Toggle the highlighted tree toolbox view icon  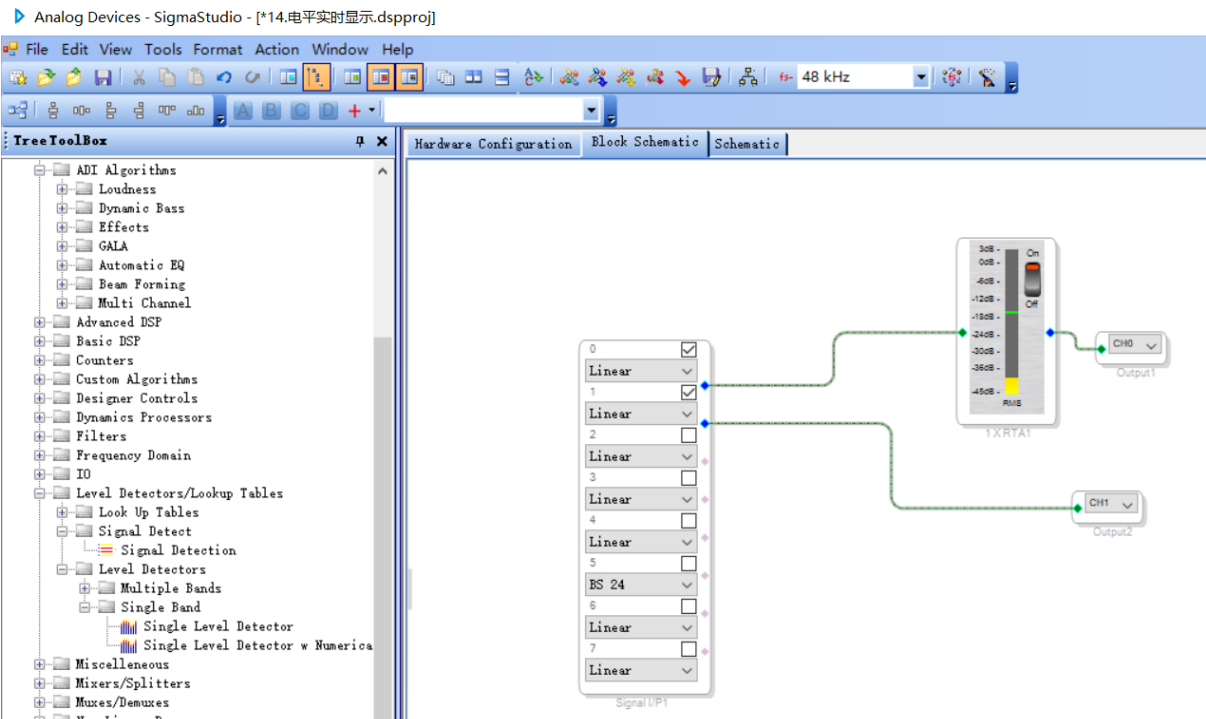pyautogui.click(x=316, y=77)
